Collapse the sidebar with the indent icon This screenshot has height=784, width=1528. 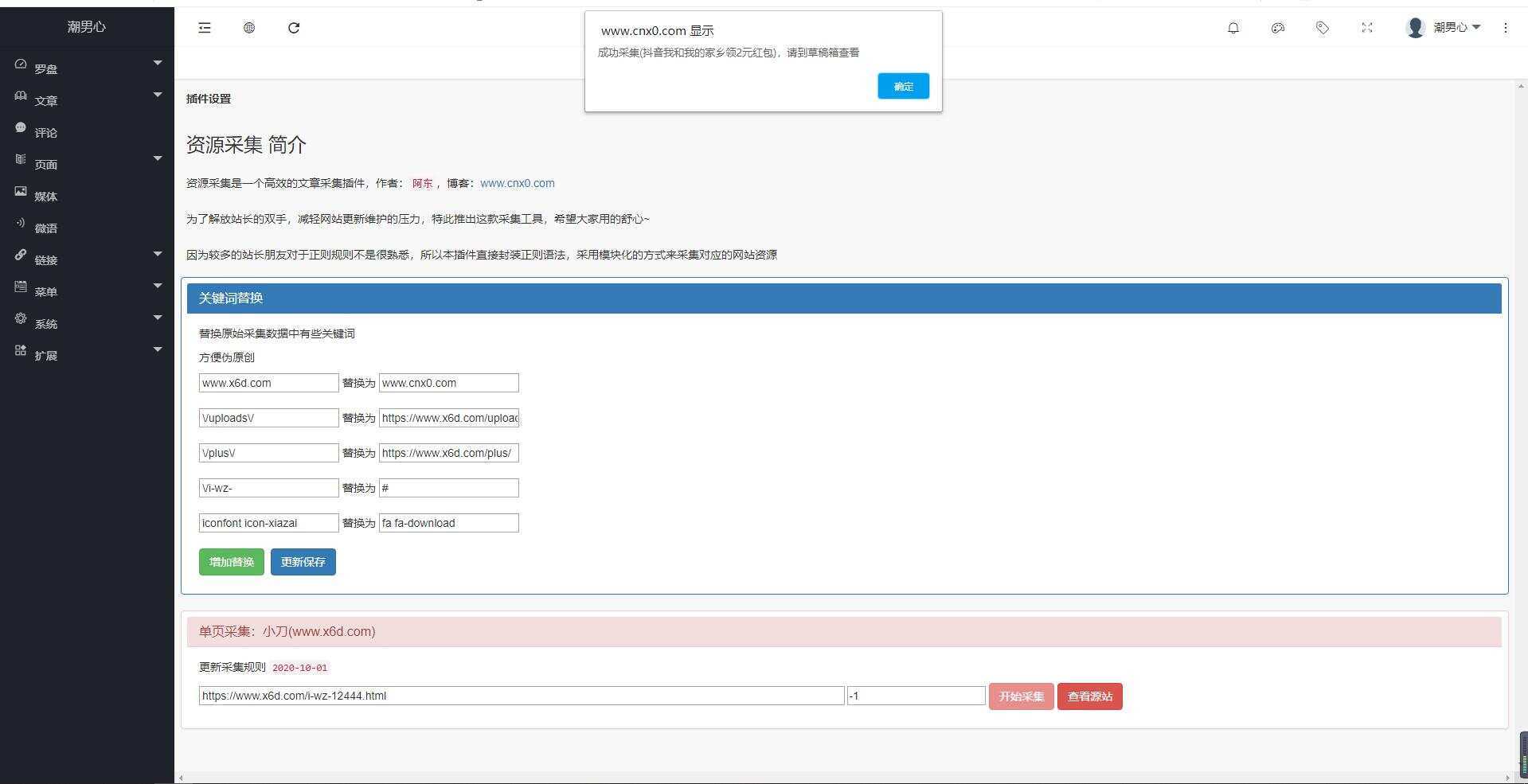coord(204,27)
